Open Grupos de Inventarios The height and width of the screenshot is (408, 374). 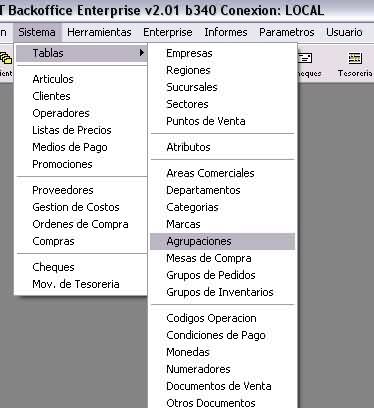click(x=222, y=292)
